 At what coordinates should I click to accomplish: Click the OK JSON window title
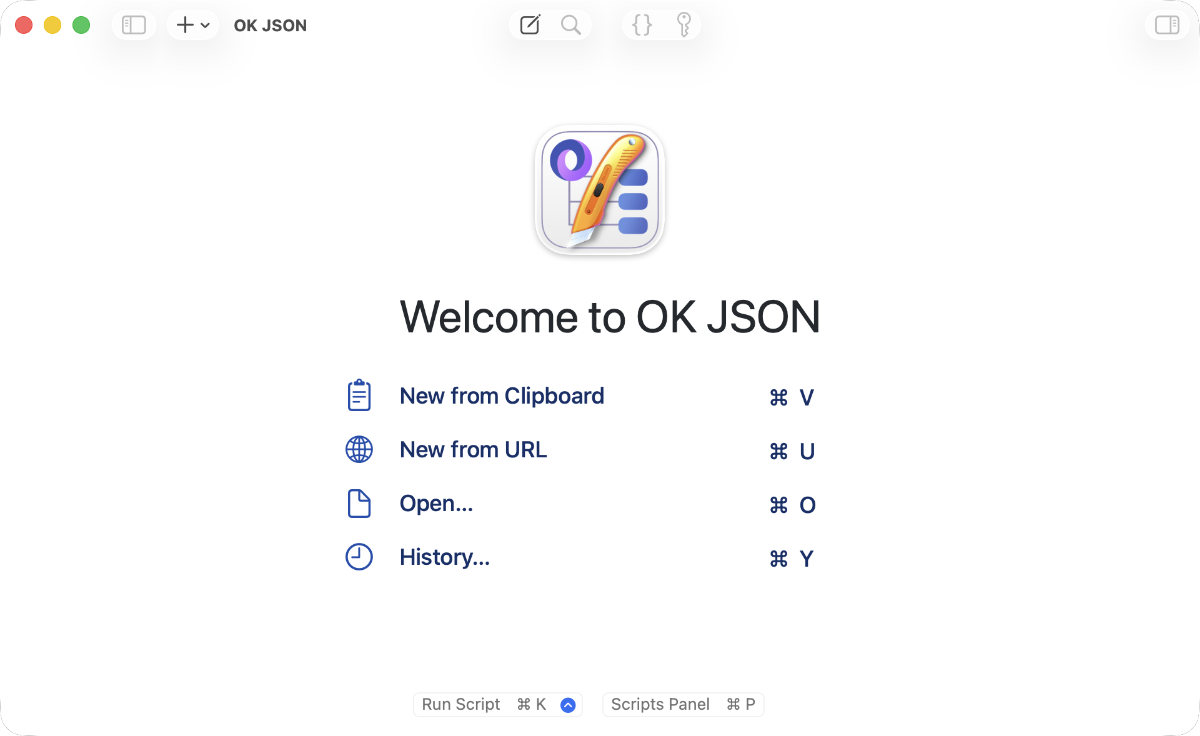tap(270, 26)
